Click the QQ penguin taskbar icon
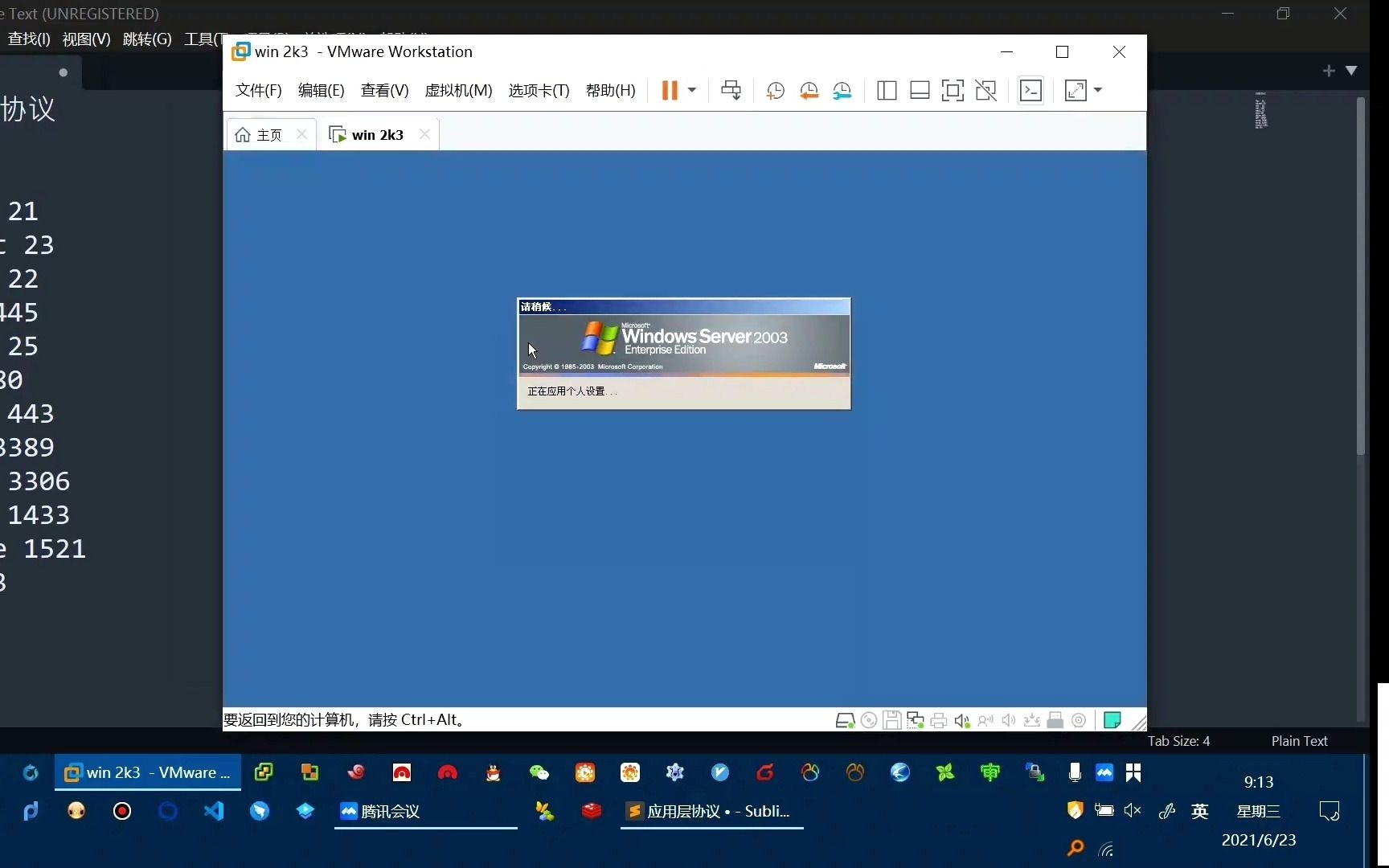This screenshot has width=1389, height=868. click(493, 773)
